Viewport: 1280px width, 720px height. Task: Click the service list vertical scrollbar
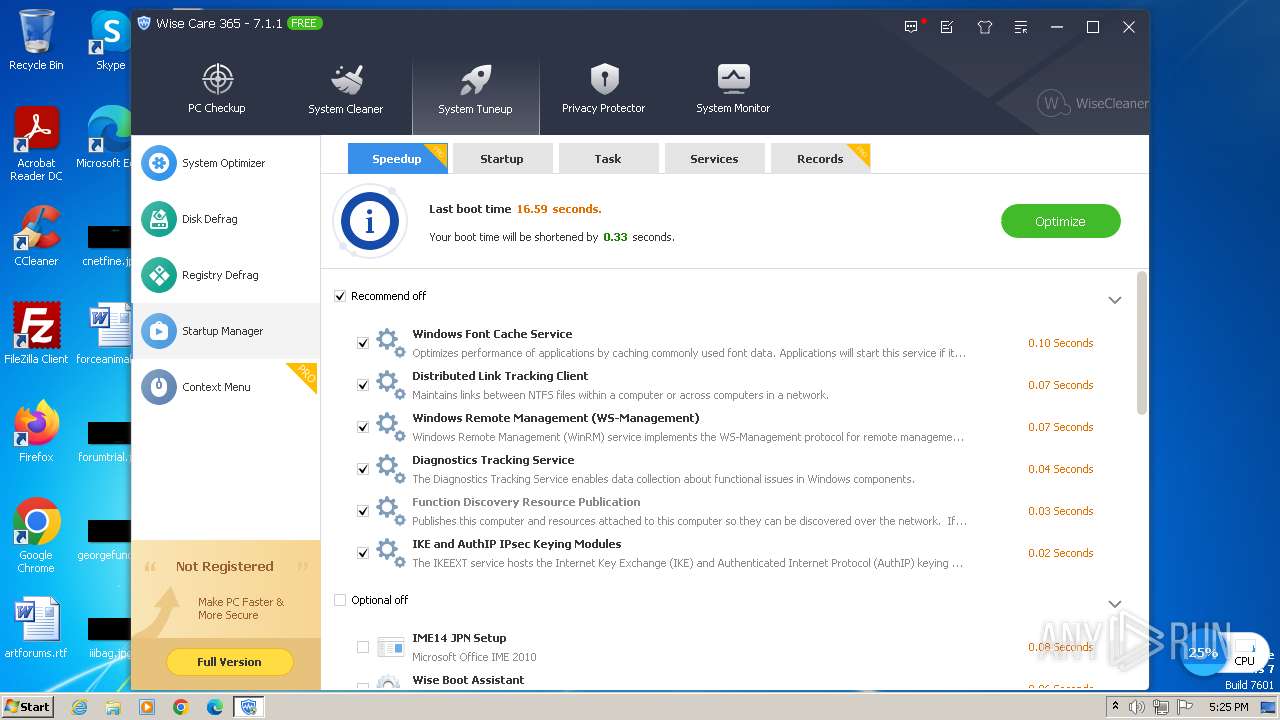pyautogui.click(x=1142, y=343)
